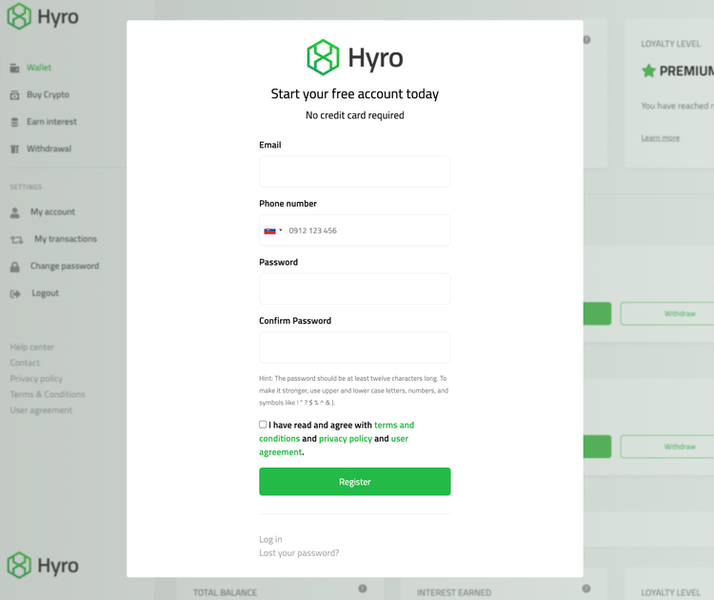Viewport: 714px width, 600px height.
Task: Click the Hyro logo in the registration modal
Action: [354, 57]
